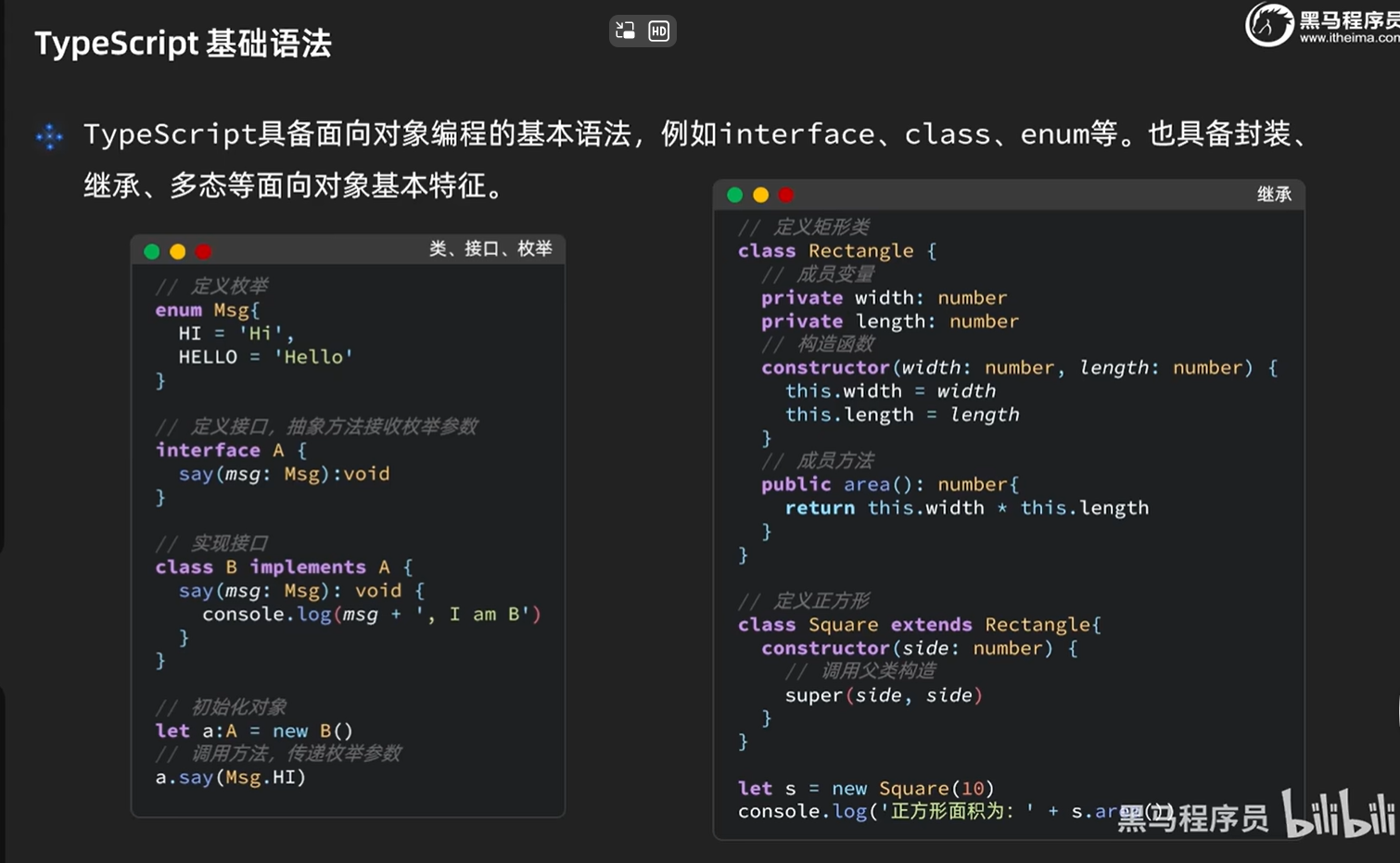Viewport: 1400px width, 863px height.
Task: Click the 'a.say(Msg.HI)' code line
Action: pyautogui.click(x=230, y=778)
